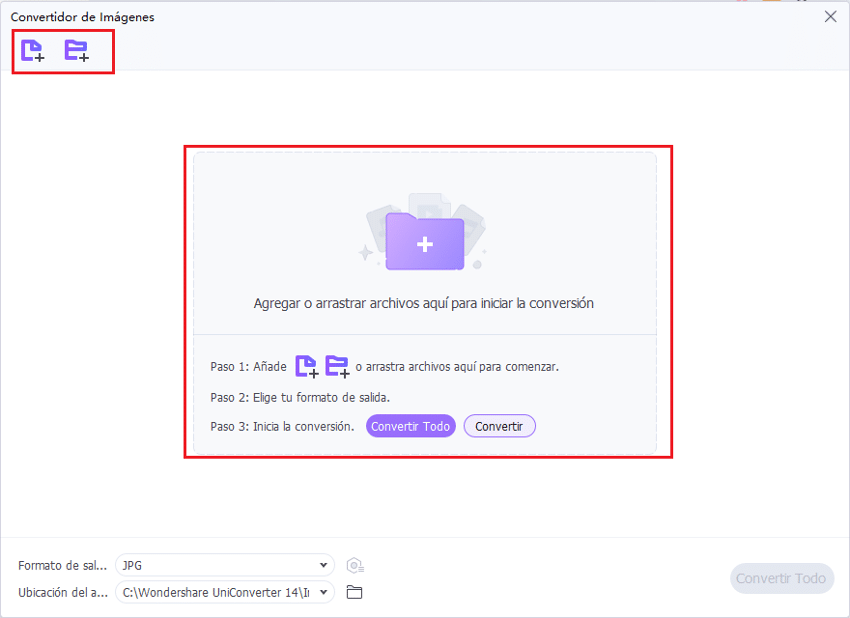Click the 'Ubicación del a...' label

(62, 592)
